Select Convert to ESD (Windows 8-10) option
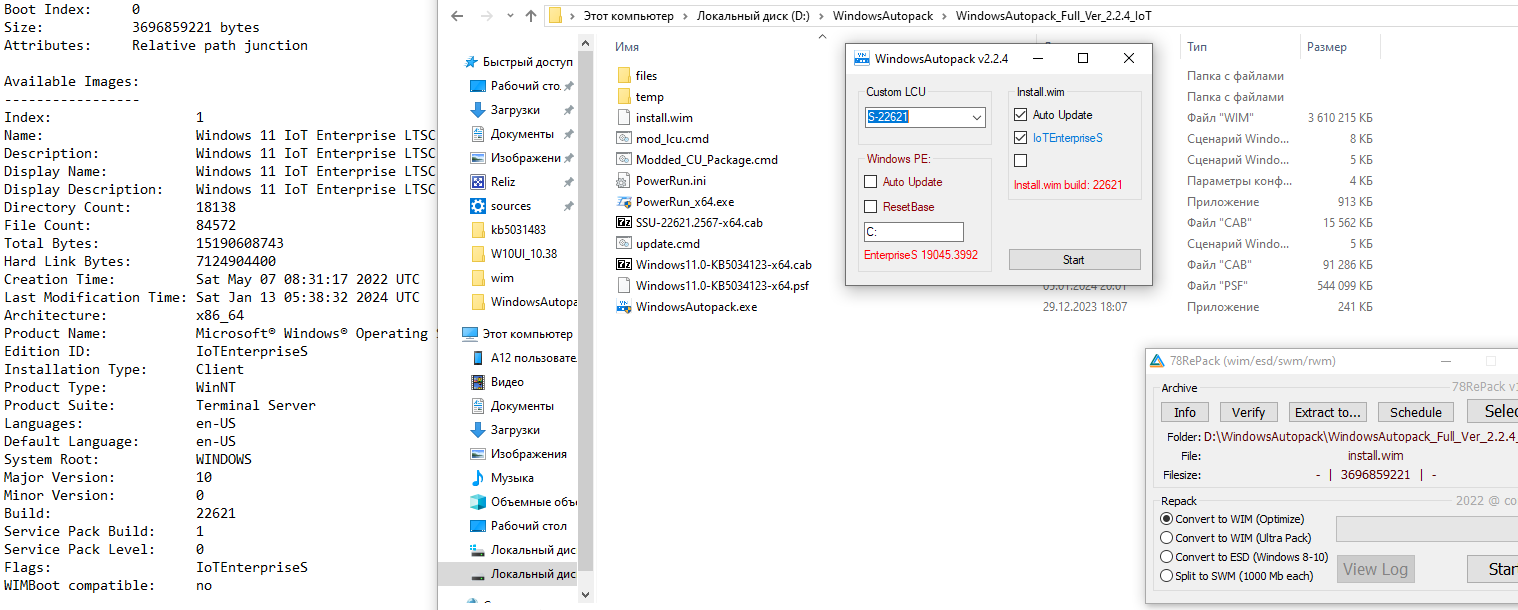Viewport: 1518px width, 610px height. (1166, 557)
